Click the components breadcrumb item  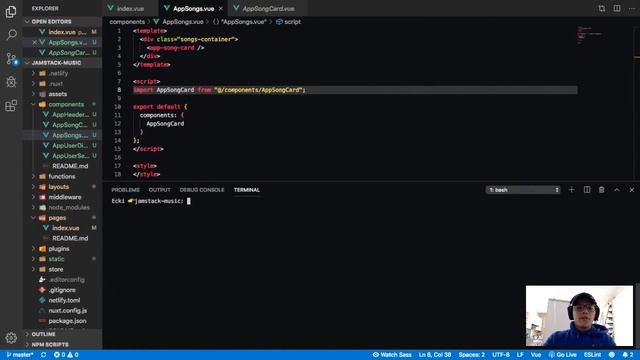tap(127, 22)
